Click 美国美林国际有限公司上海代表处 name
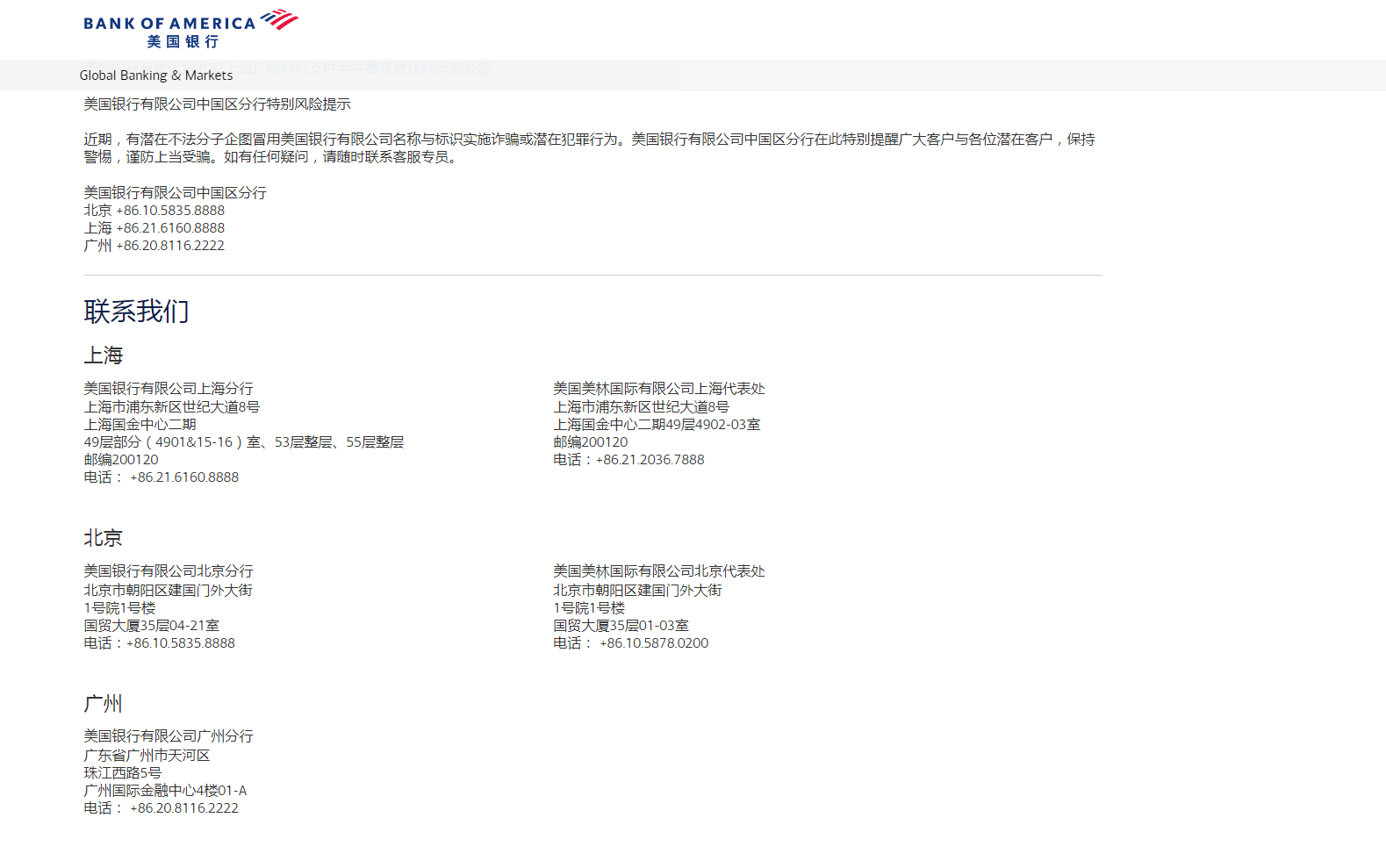The height and width of the screenshot is (868, 1386). (x=659, y=388)
